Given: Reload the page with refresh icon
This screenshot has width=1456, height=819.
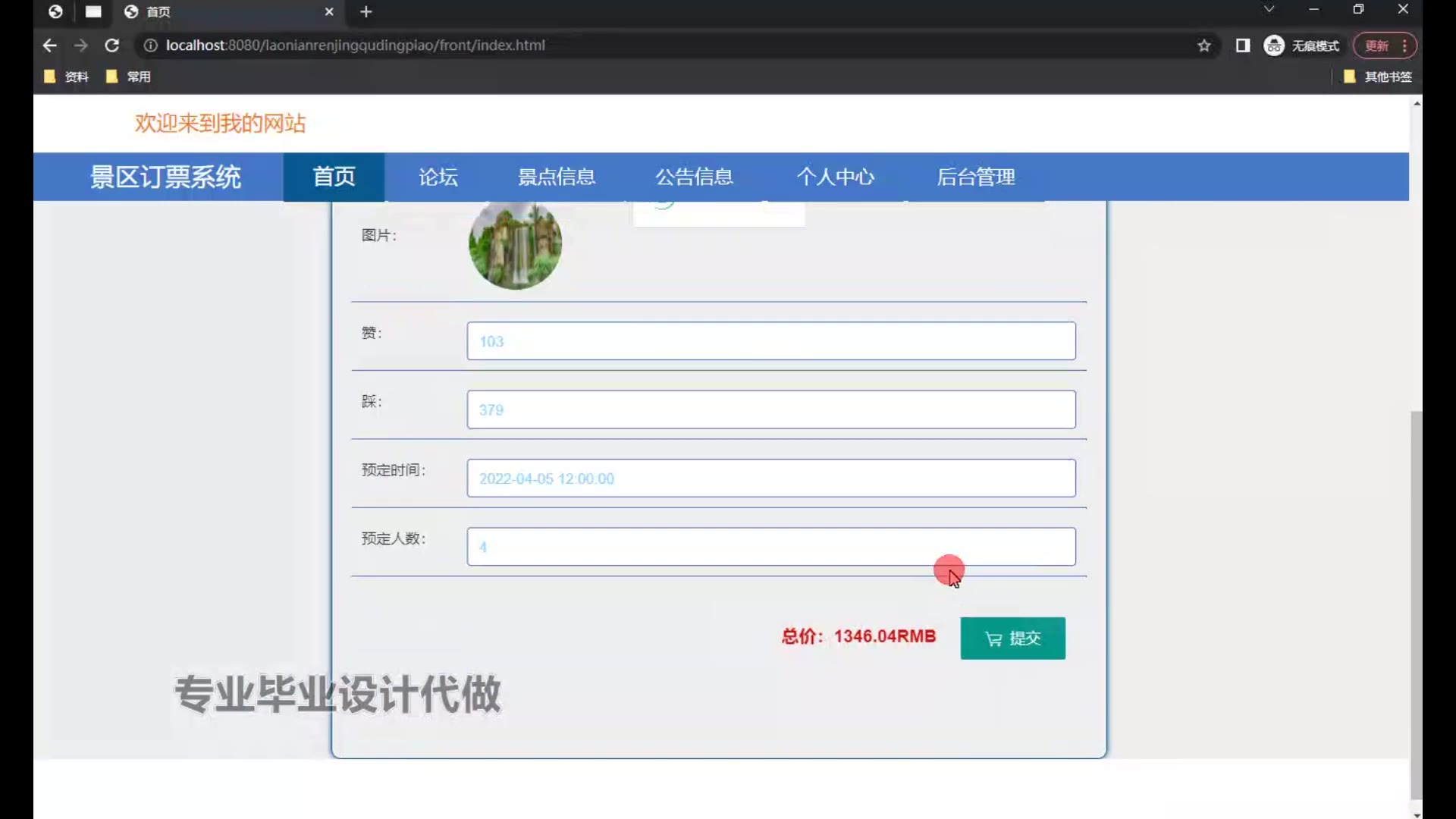Looking at the screenshot, I should 111,45.
